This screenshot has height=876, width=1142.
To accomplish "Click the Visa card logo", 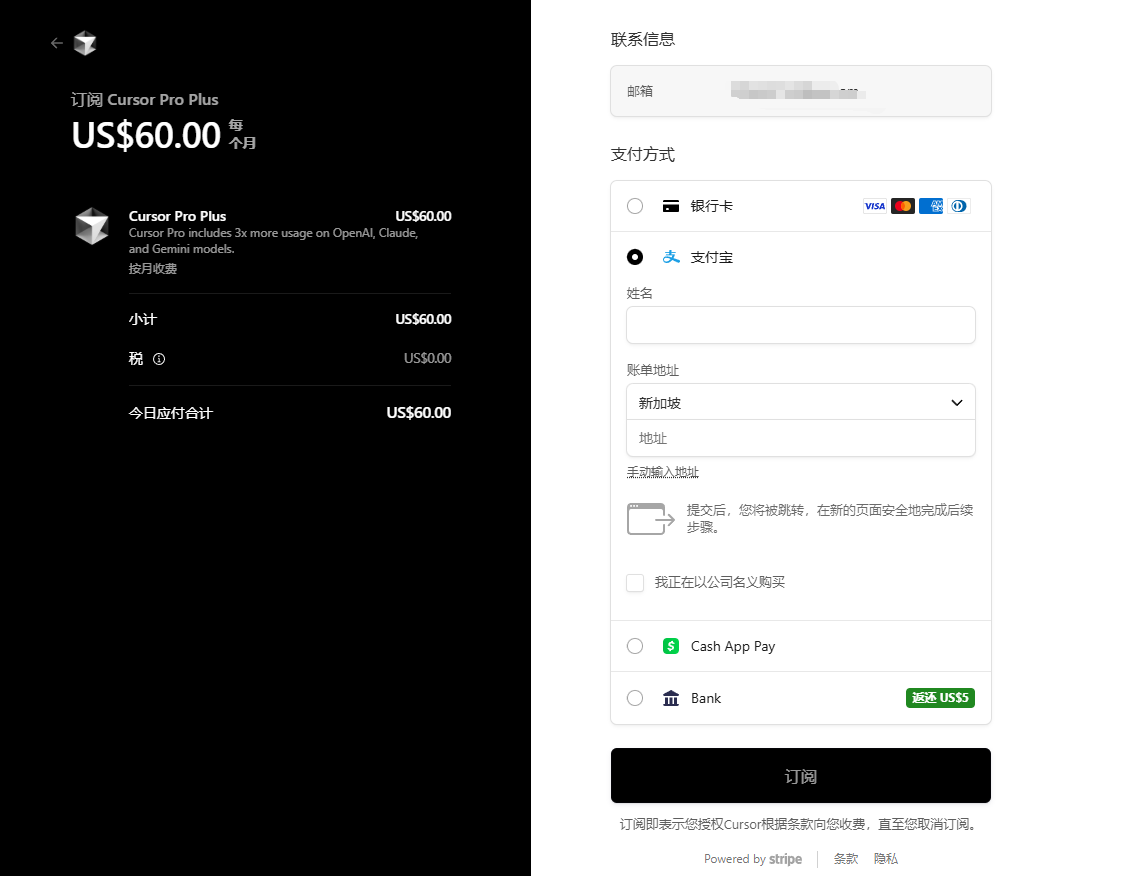I will coord(875,206).
